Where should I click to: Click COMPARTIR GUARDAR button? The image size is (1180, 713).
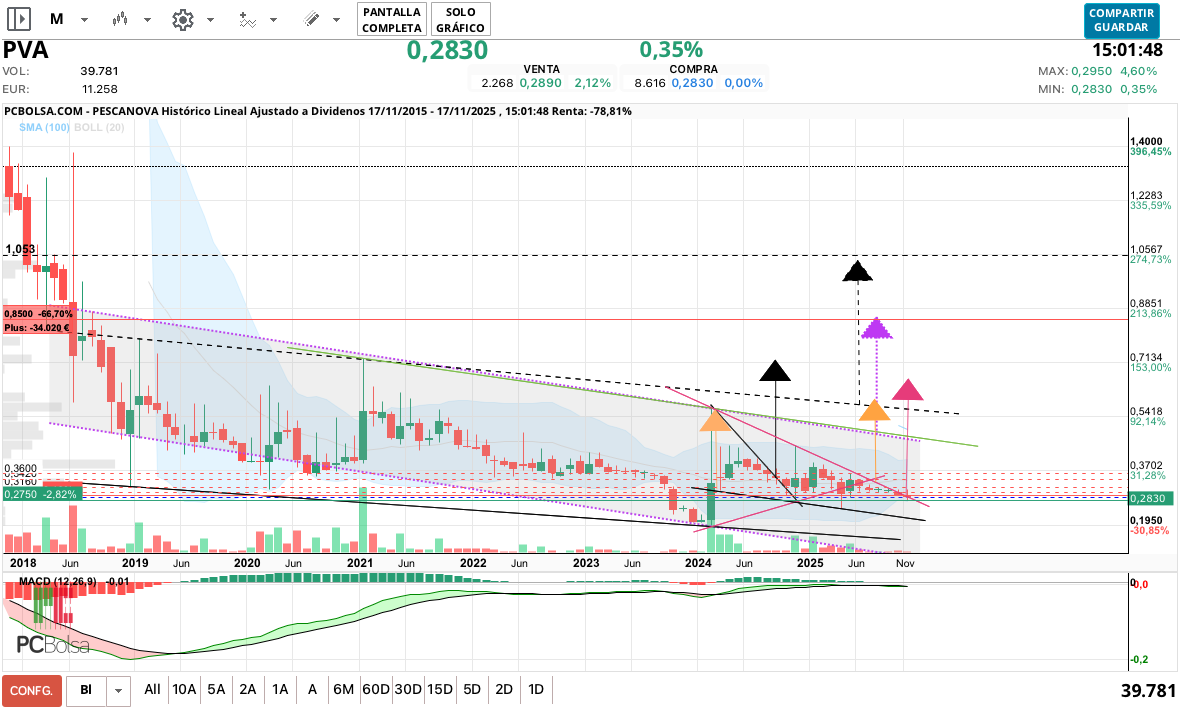tap(1121, 20)
